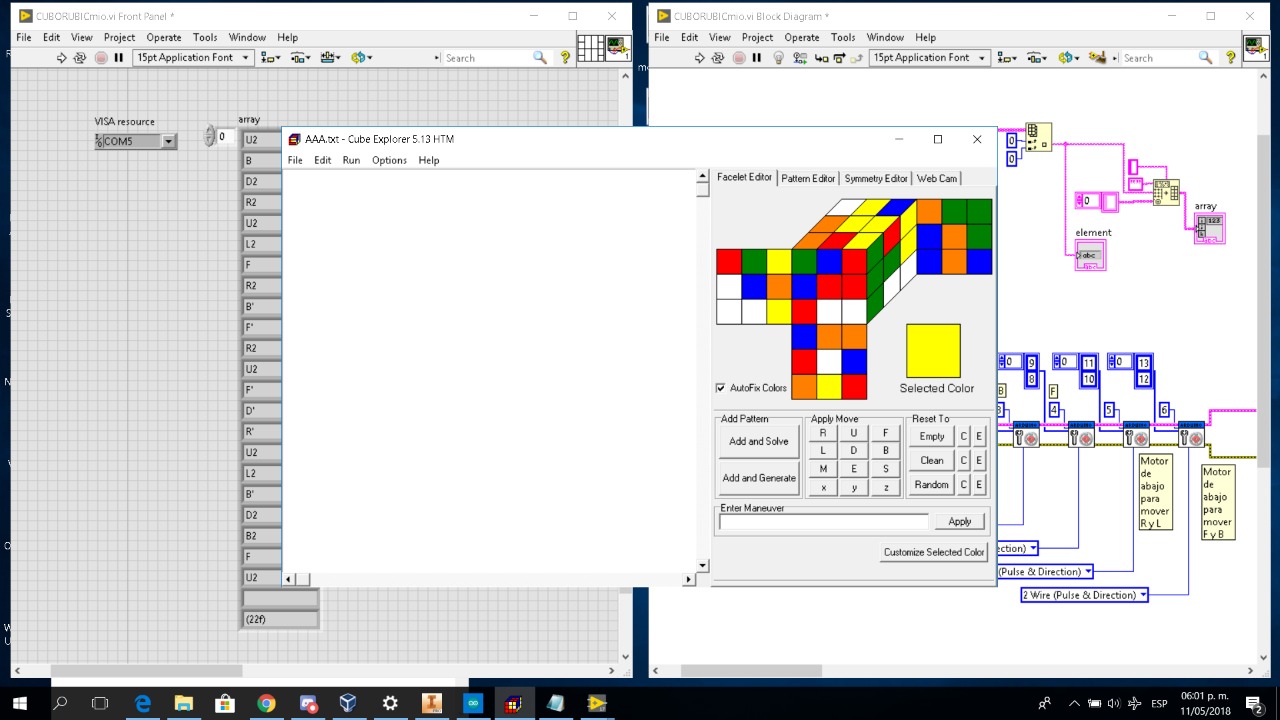Click Block Diagram context help question mark
This screenshot has width=1280, height=720.
tap(1231, 58)
